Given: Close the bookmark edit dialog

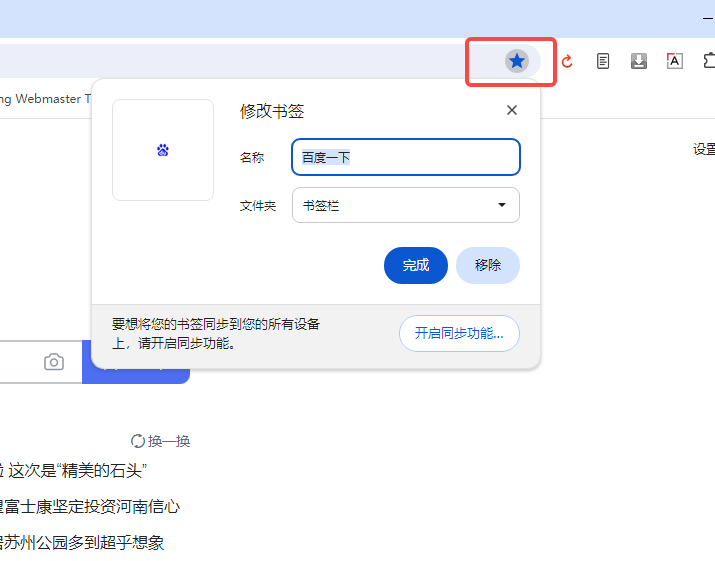Looking at the screenshot, I should click(512, 110).
